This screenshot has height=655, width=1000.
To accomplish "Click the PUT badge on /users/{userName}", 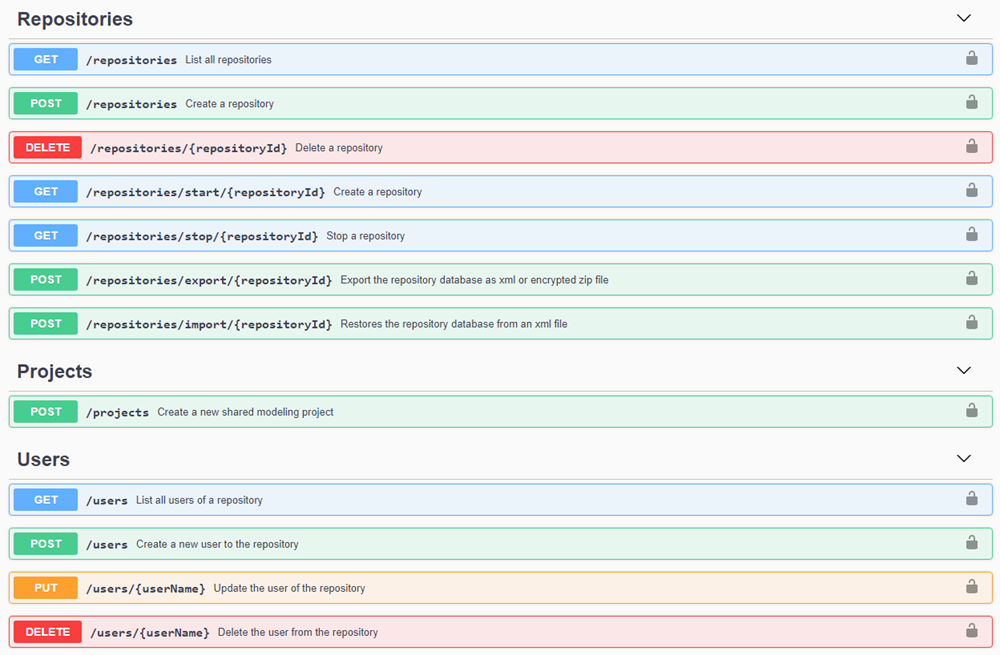I will click(x=44, y=587).
